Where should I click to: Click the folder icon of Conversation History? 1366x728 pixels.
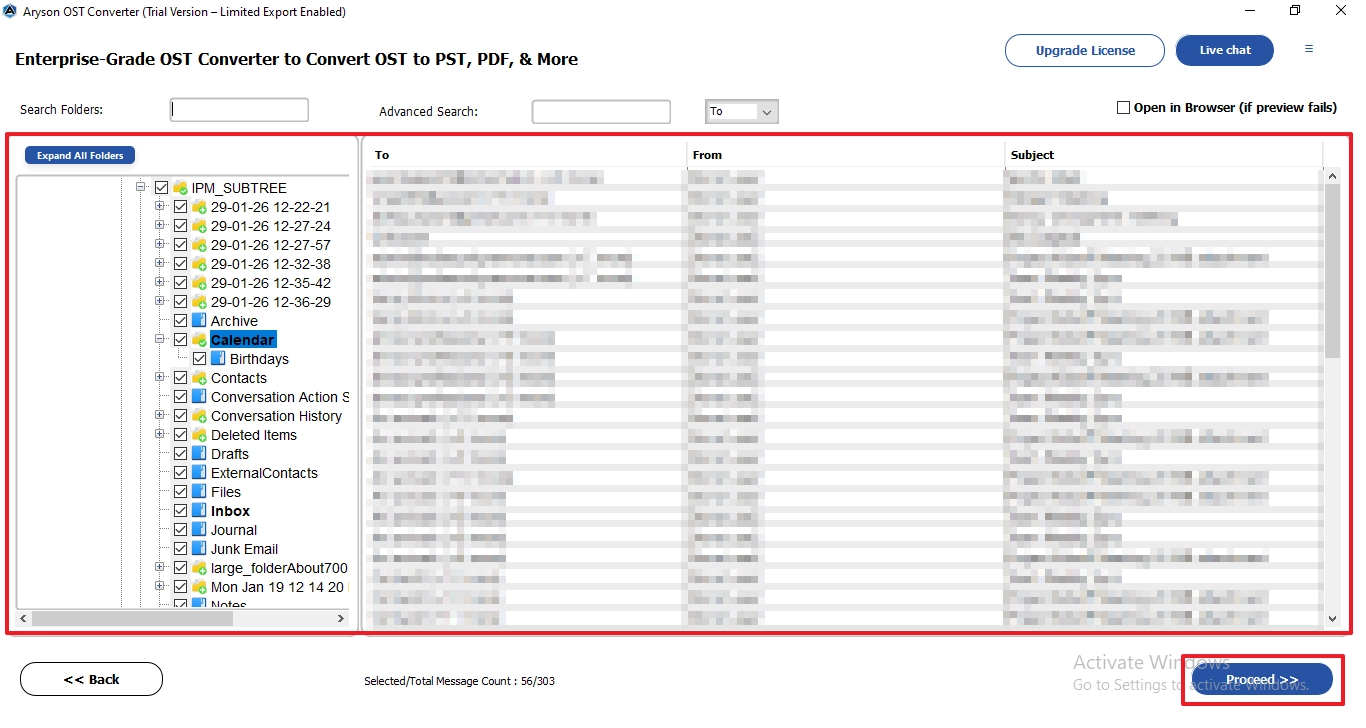click(x=200, y=416)
